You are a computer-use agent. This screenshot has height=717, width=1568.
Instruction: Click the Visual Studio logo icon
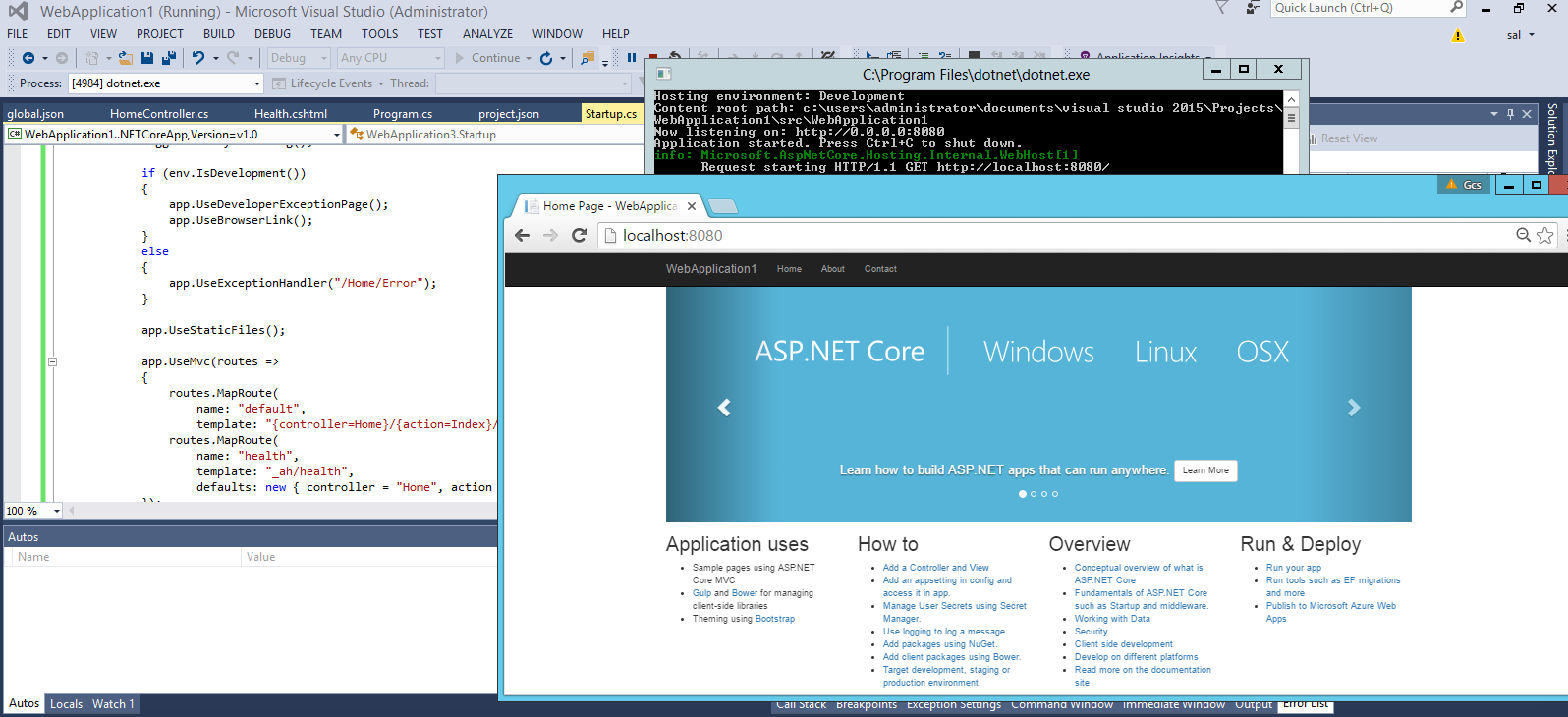click(x=19, y=11)
